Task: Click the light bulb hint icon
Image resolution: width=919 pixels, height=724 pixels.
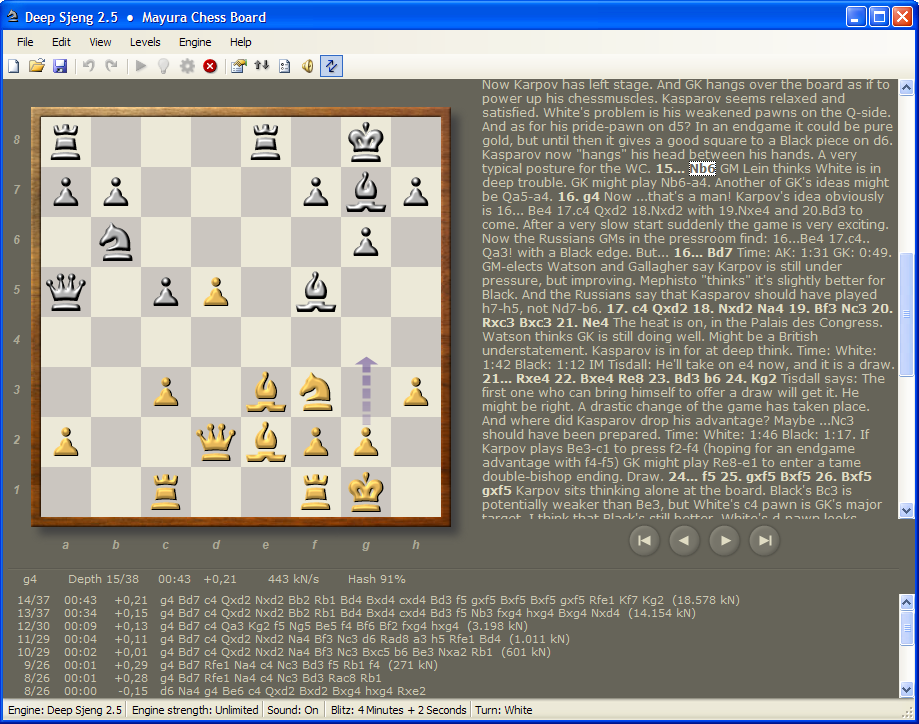Action: pyautogui.click(x=164, y=66)
